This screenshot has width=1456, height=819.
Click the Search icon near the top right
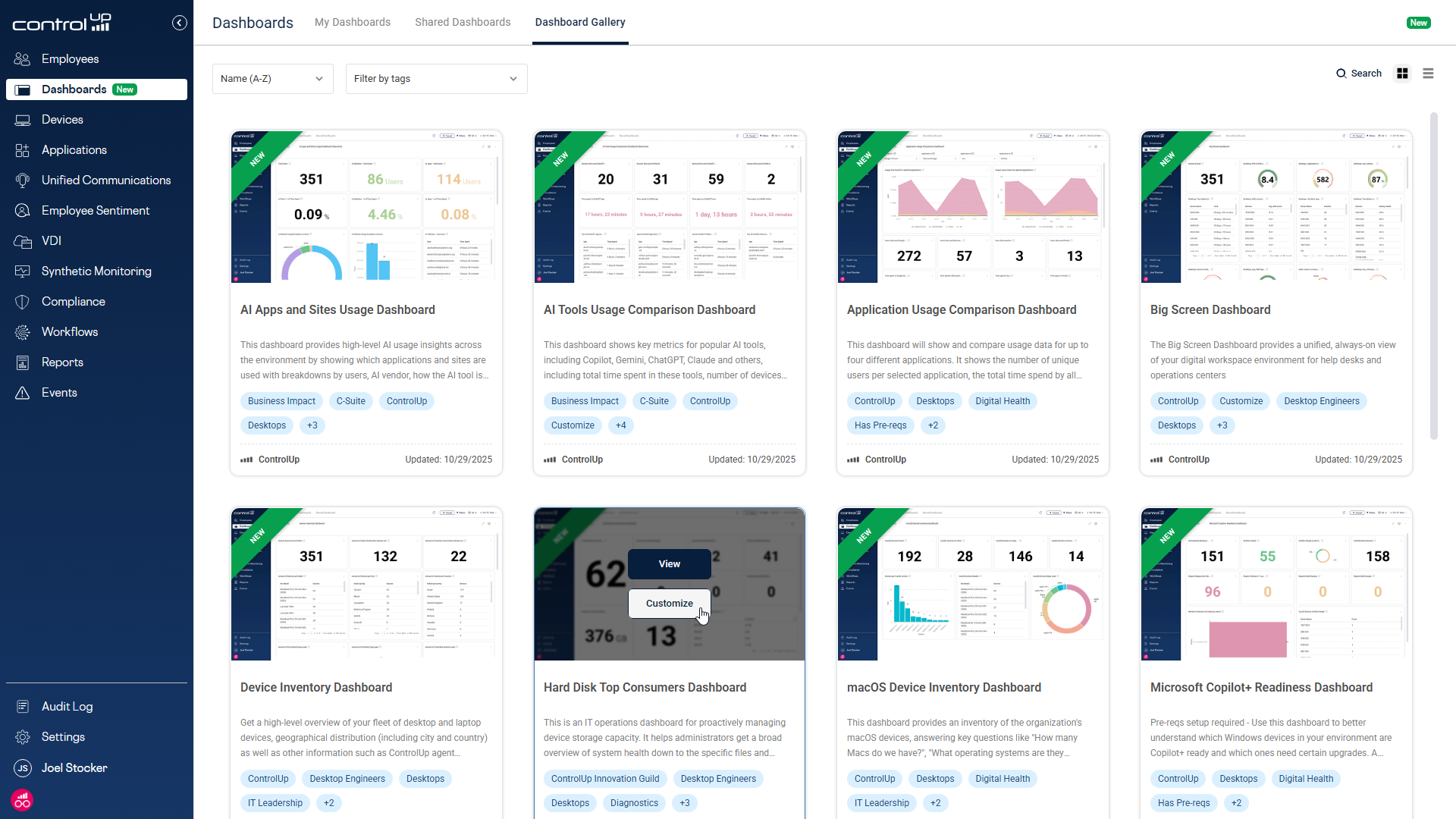1358,73
